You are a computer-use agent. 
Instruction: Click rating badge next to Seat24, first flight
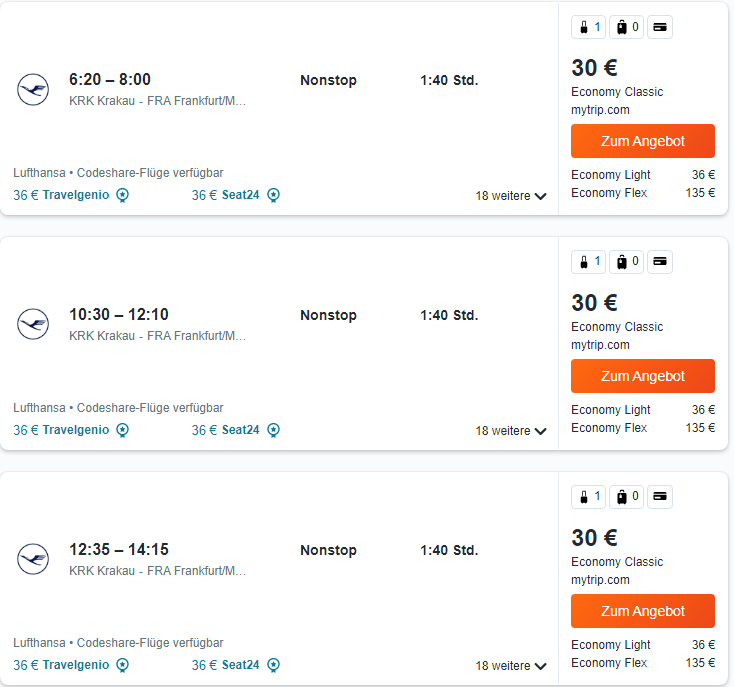(x=273, y=195)
